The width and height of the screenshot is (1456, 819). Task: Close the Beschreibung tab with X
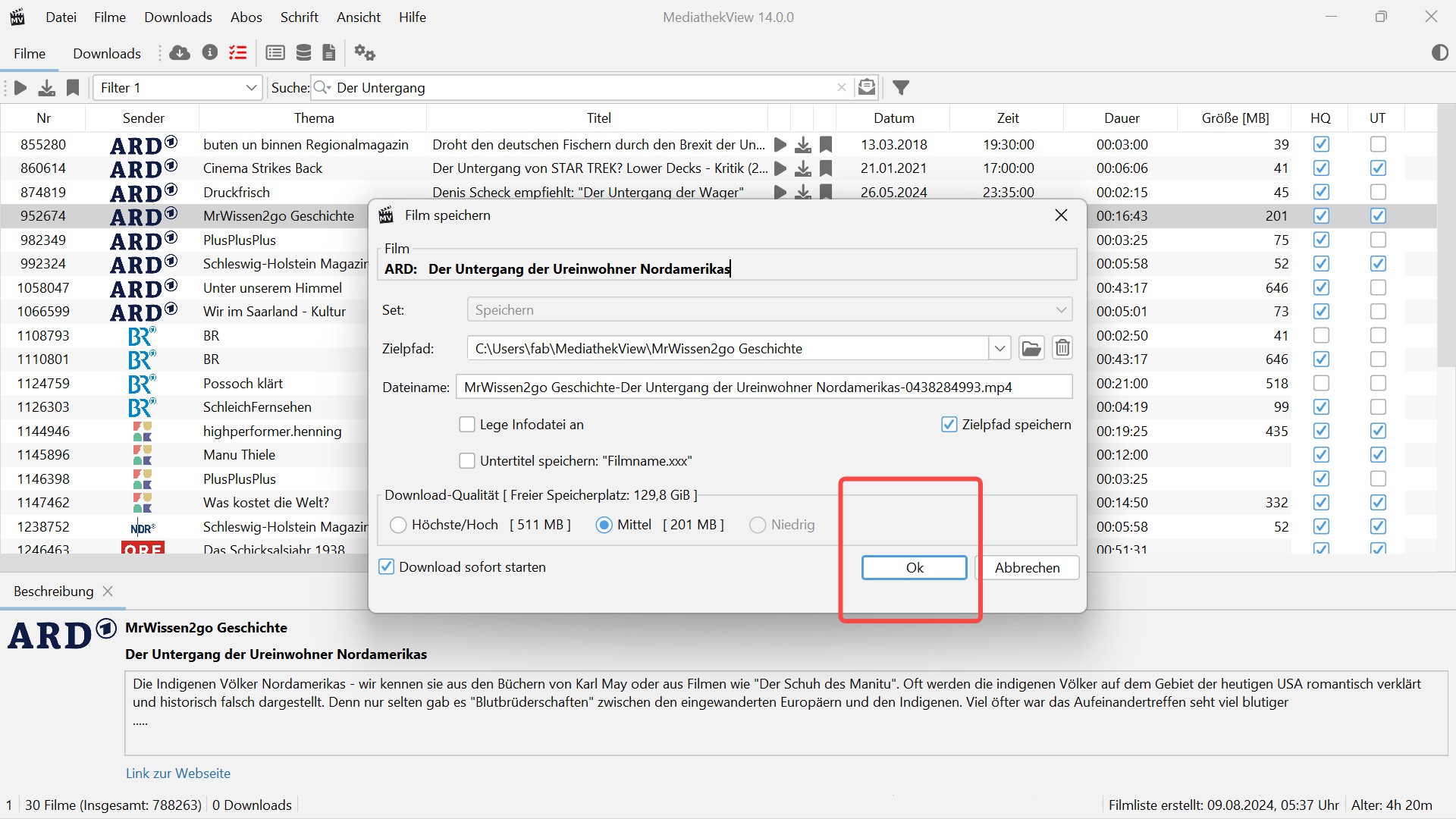coord(108,591)
